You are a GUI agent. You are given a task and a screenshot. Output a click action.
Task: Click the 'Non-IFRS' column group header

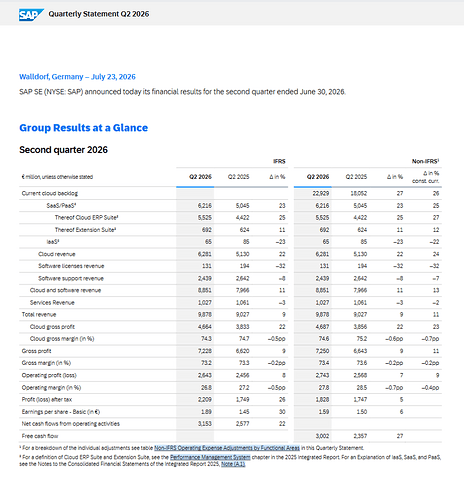point(426,161)
